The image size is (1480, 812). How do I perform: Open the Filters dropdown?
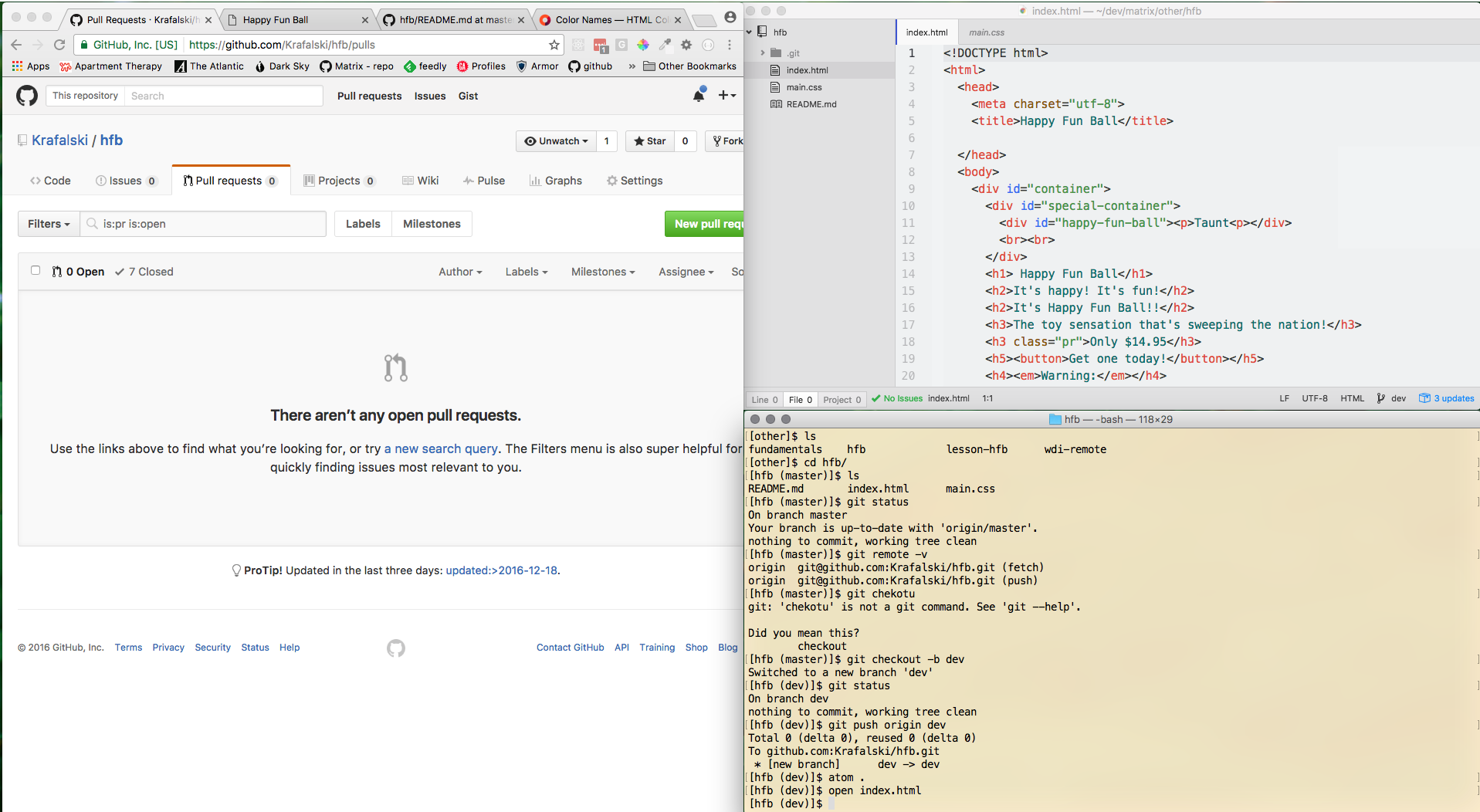49,224
